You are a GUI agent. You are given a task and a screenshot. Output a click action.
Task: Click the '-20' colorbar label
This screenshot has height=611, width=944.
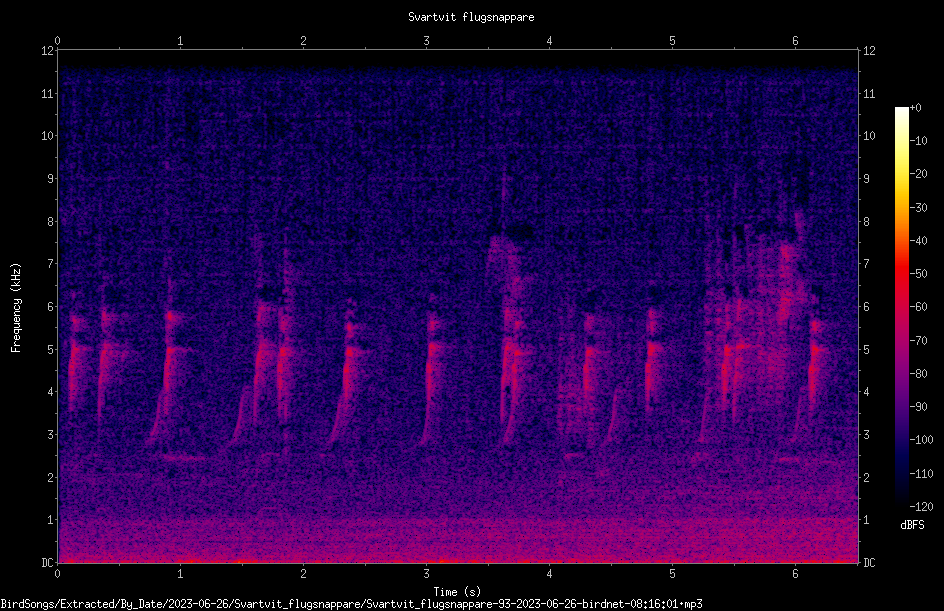pos(918,174)
